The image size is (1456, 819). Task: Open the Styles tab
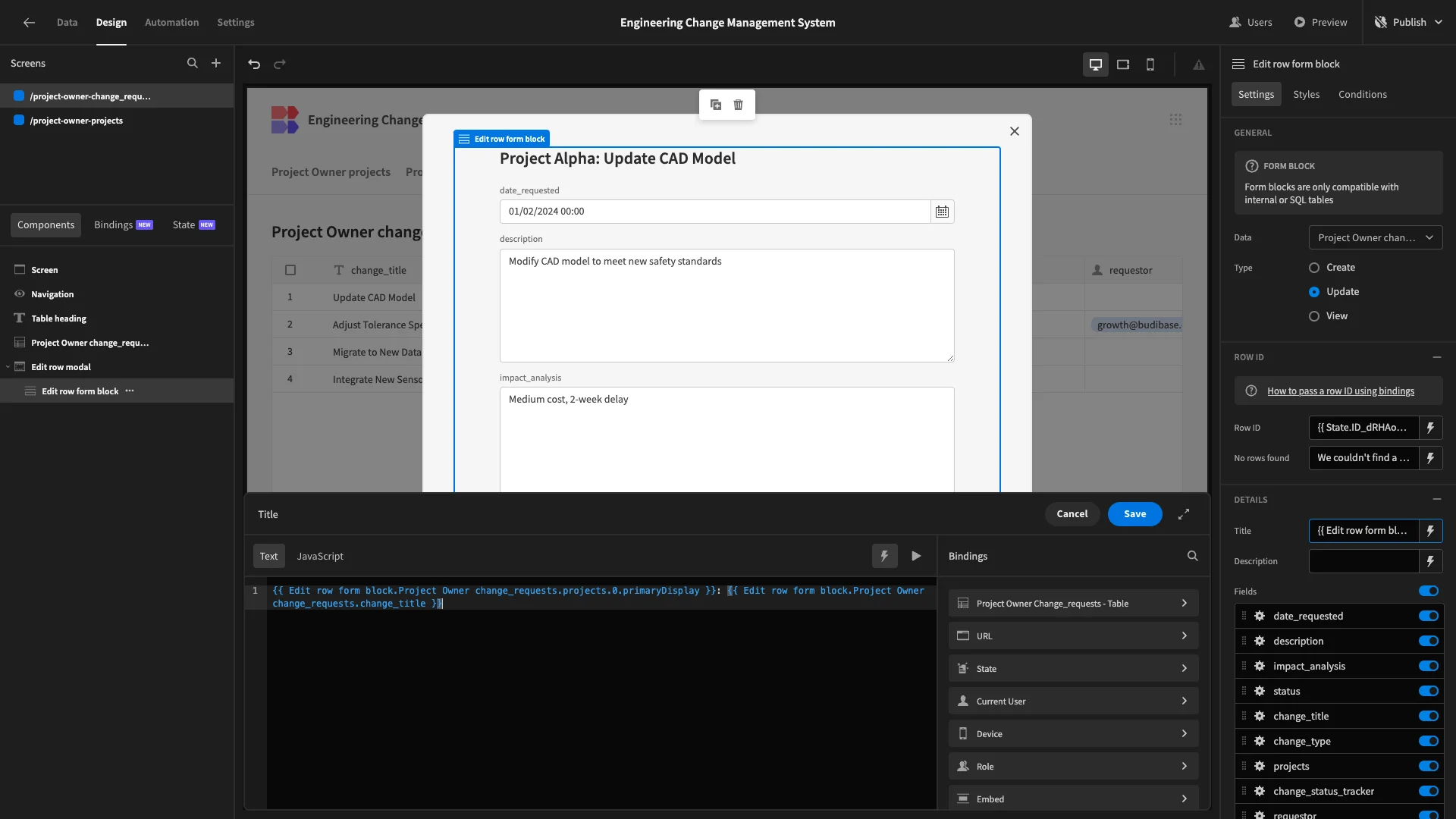coord(1306,94)
